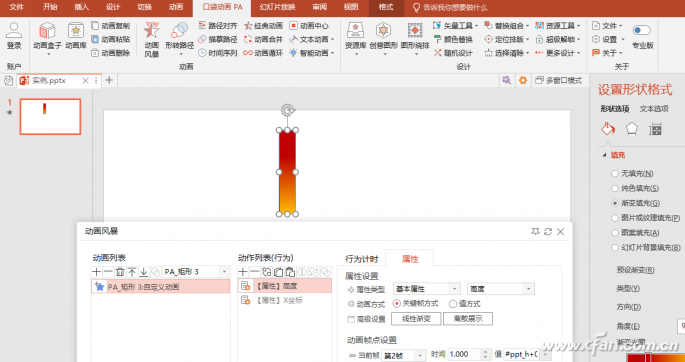Refresh the 动画风暴 dialog
Image resolution: width=685 pixels, height=362 pixels.
click(x=548, y=231)
